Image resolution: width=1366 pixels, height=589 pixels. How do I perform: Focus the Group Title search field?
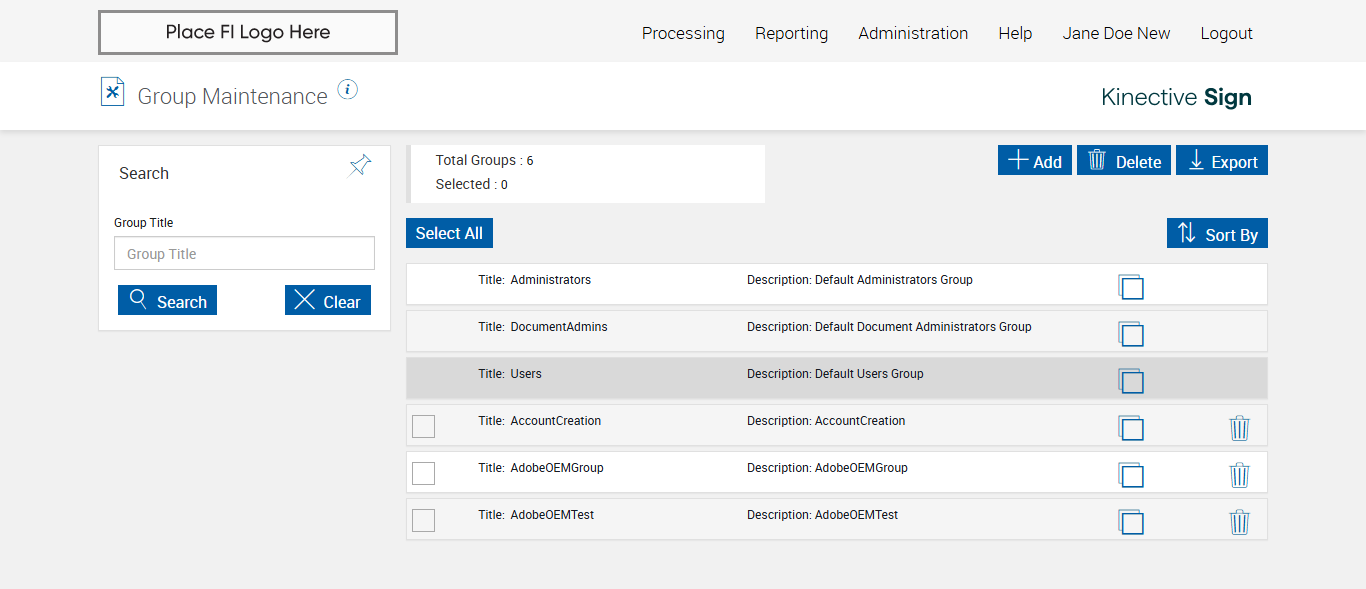coord(244,254)
